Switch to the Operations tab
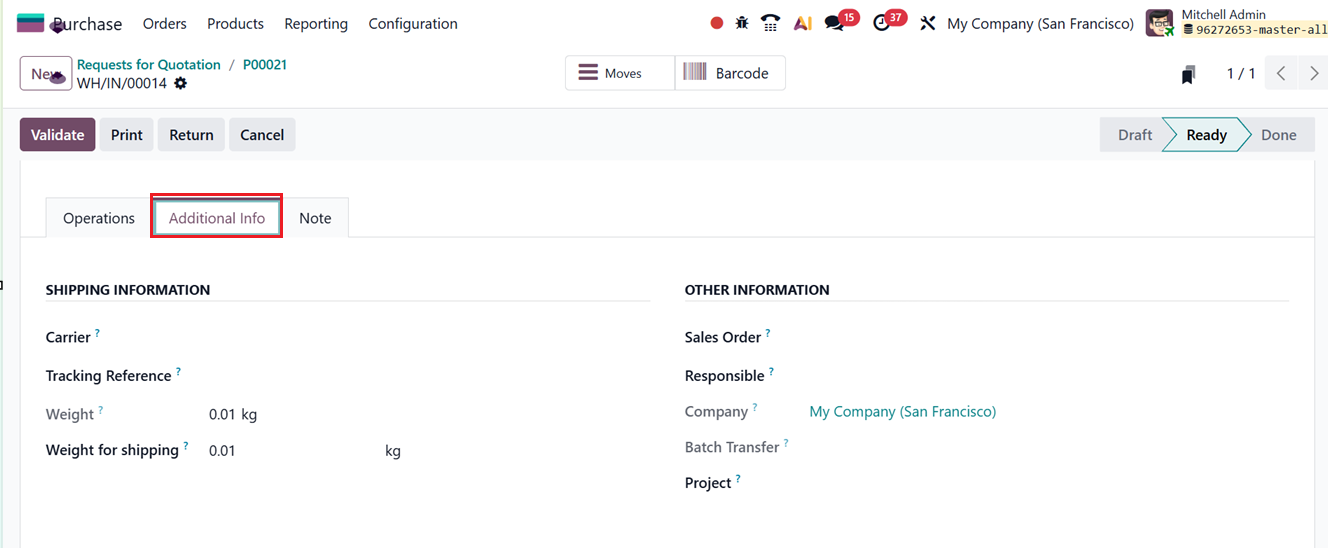The width and height of the screenshot is (1328, 548). [99, 218]
